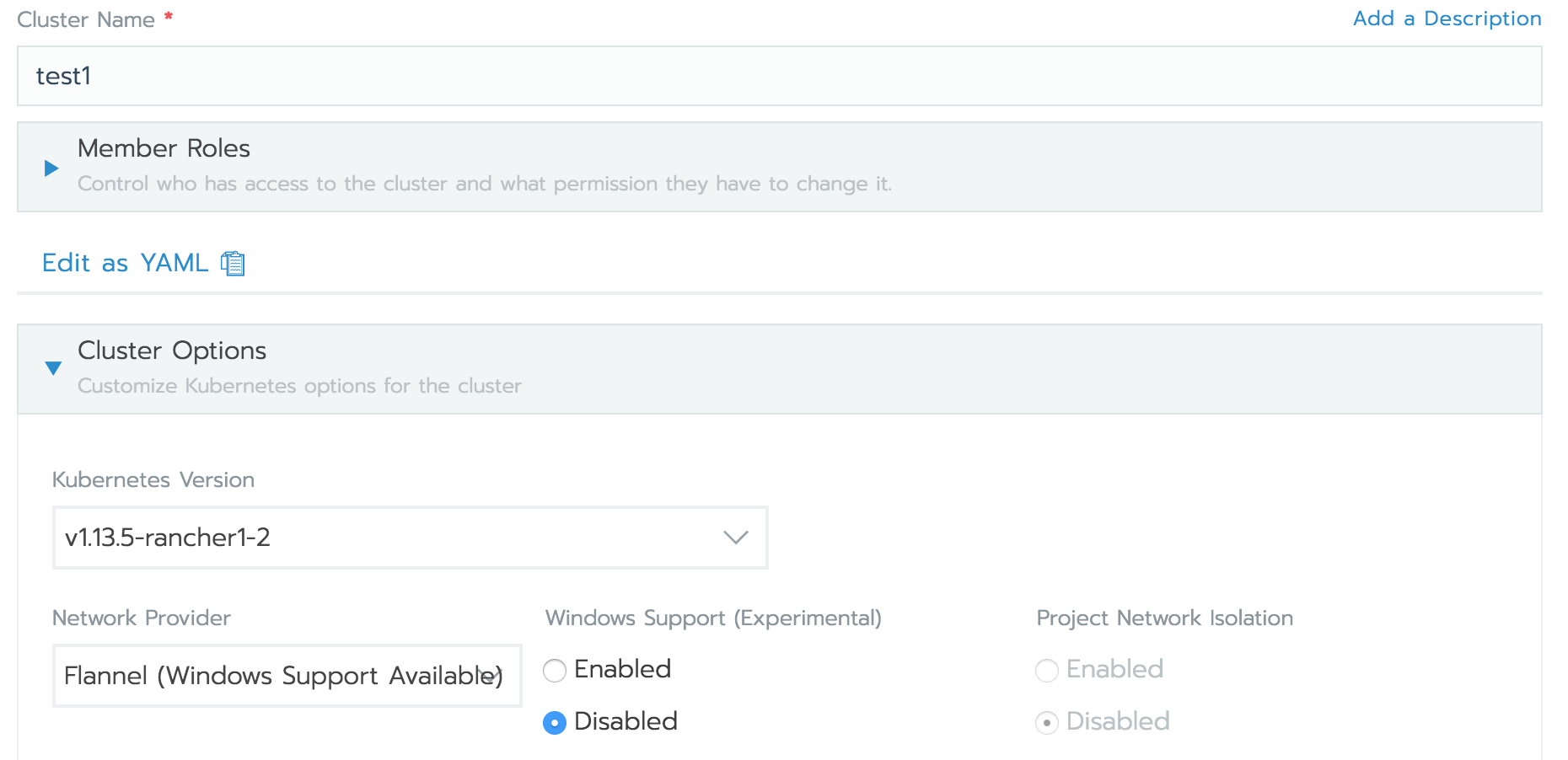The image size is (1568, 760).
Task: Choose Disabled under Project Network Isolation
Action: point(1047,723)
